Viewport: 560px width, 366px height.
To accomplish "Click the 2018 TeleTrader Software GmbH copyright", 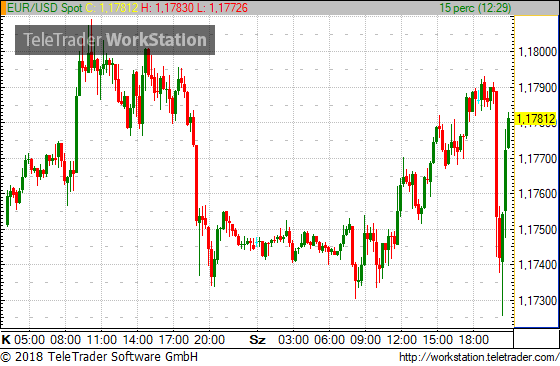I will [99, 357].
